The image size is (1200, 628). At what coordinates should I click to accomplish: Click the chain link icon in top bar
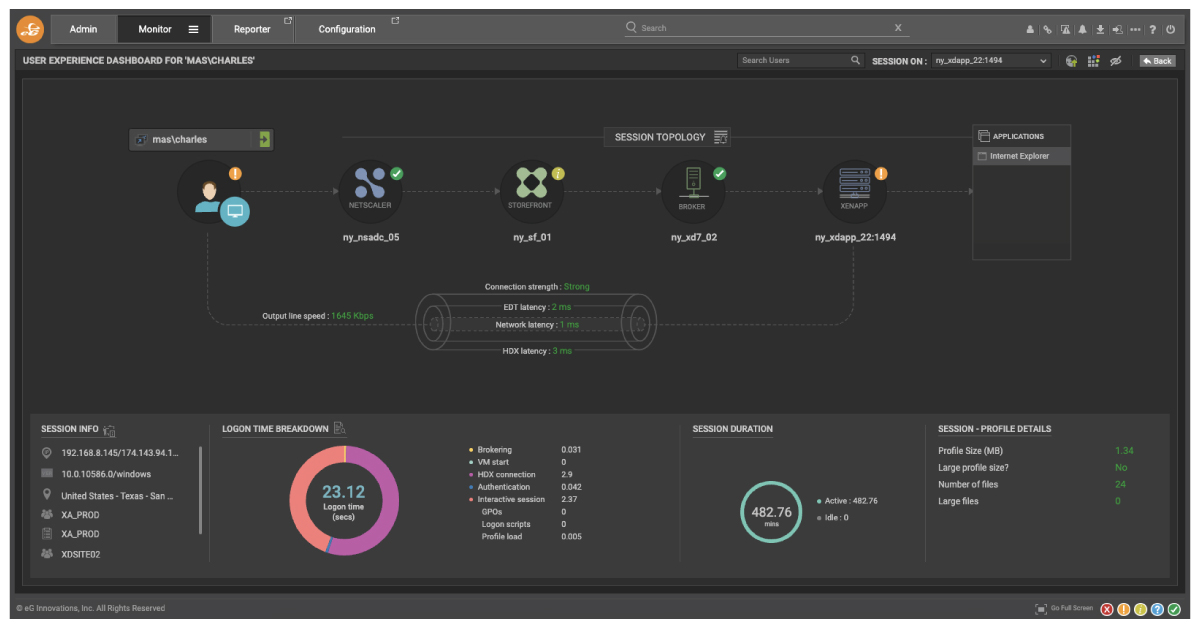tap(1047, 30)
